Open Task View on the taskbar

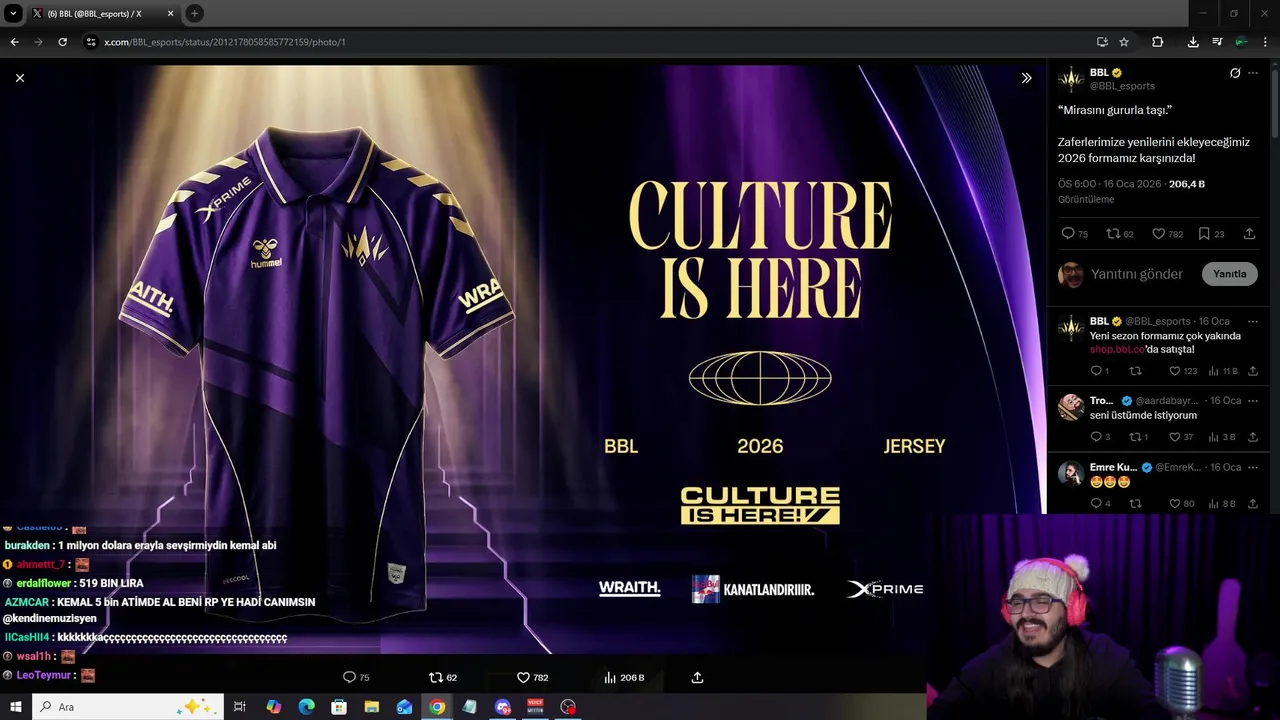coord(240,707)
